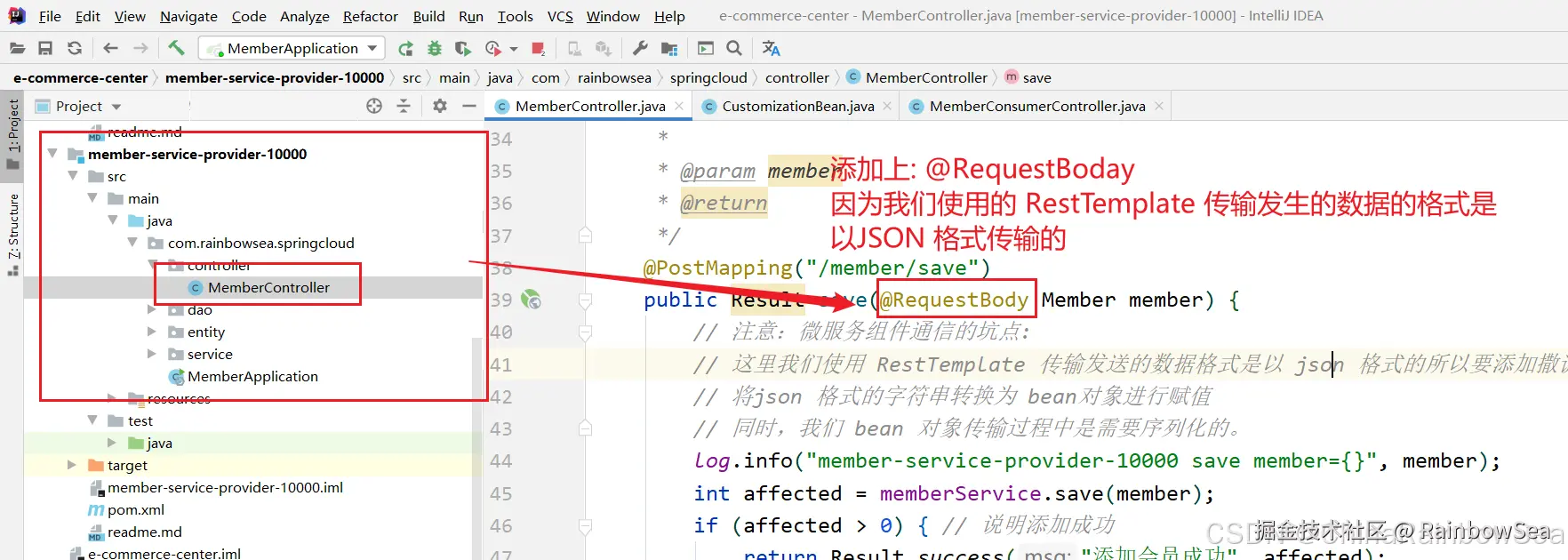This screenshot has height=560, width=1568.
Task: Click the springcloud breadcrumb
Action: click(x=708, y=77)
